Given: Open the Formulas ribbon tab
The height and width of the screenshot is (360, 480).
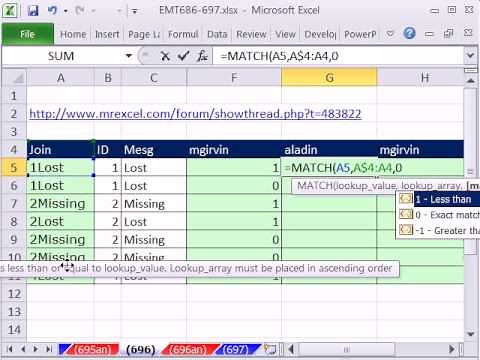Looking at the screenshot, I should click(x=183, y=34).
